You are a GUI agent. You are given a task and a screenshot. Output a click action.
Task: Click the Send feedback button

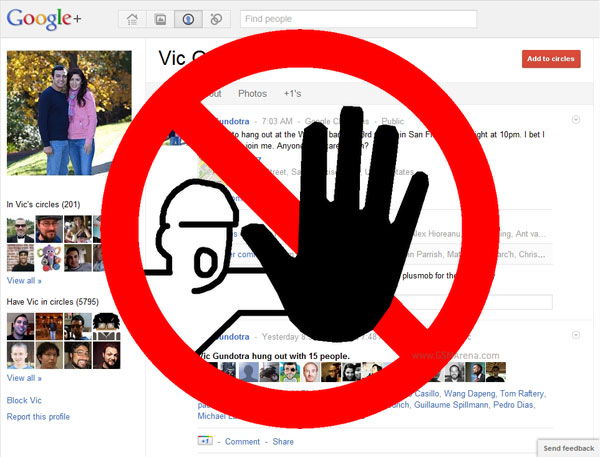click(x=567, y=448)
